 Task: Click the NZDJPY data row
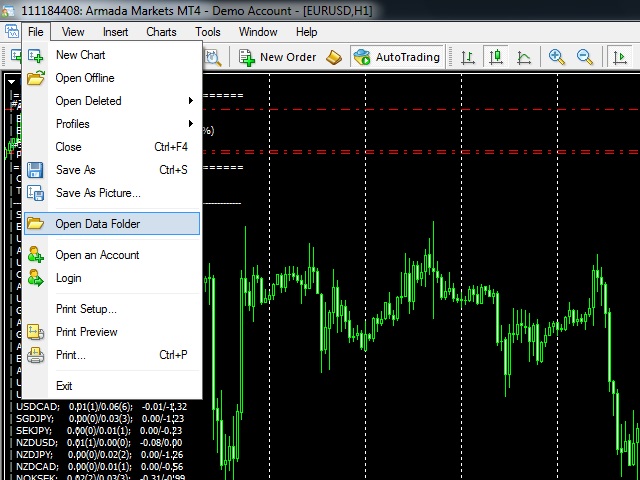[x=100, y=454]
